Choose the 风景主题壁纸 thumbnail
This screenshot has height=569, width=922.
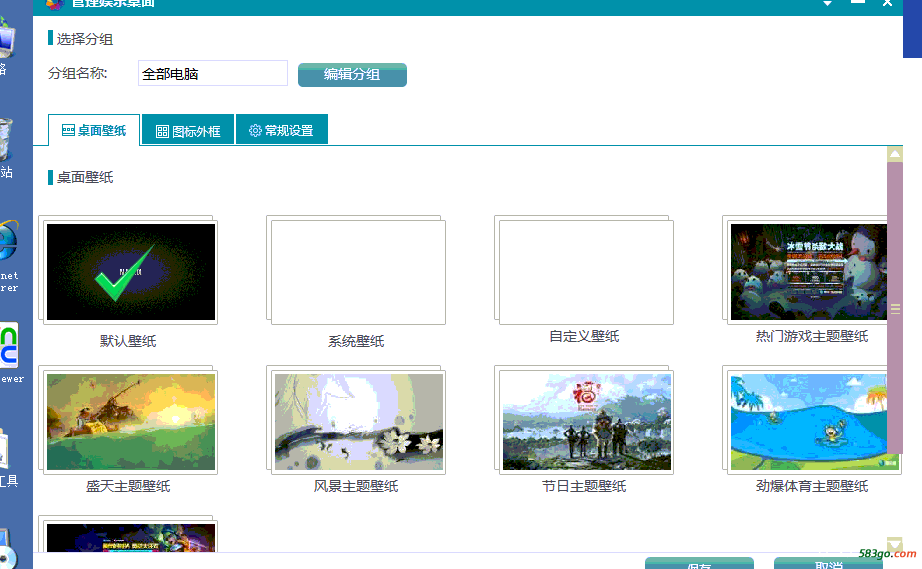pos(358,421)
